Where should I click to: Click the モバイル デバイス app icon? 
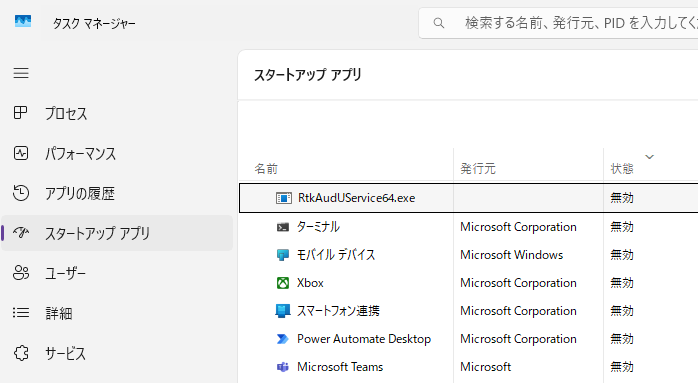tap(283, 255)
